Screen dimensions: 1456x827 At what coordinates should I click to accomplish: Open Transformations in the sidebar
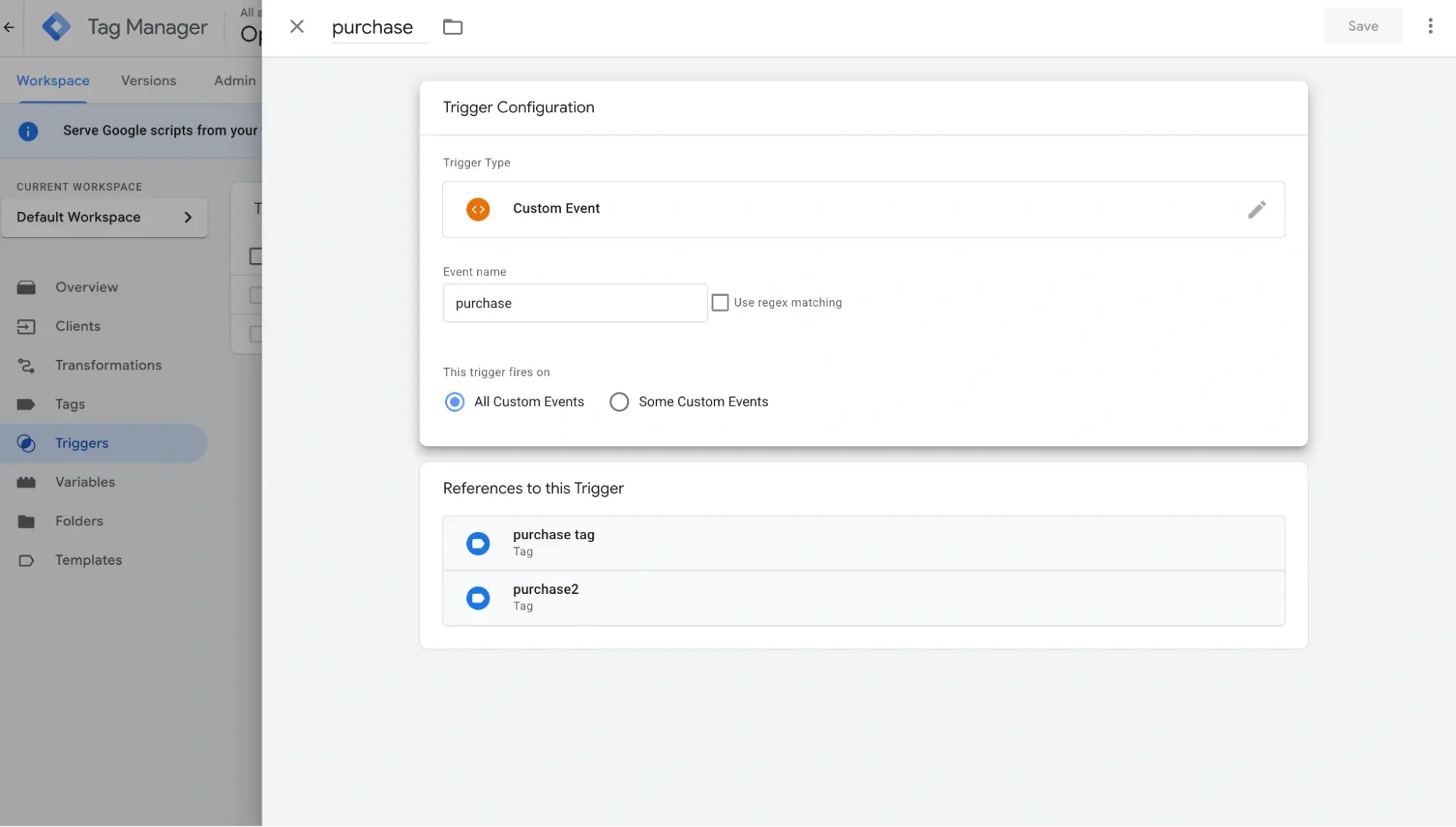click(x=103, y=365)
